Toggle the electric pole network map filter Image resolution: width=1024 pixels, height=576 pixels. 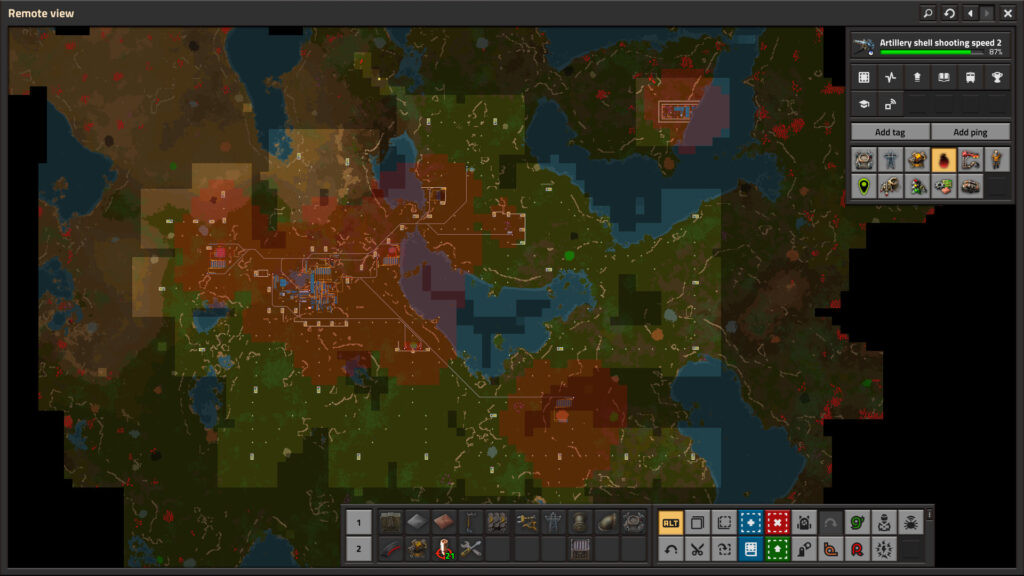(x=890, y=159)
